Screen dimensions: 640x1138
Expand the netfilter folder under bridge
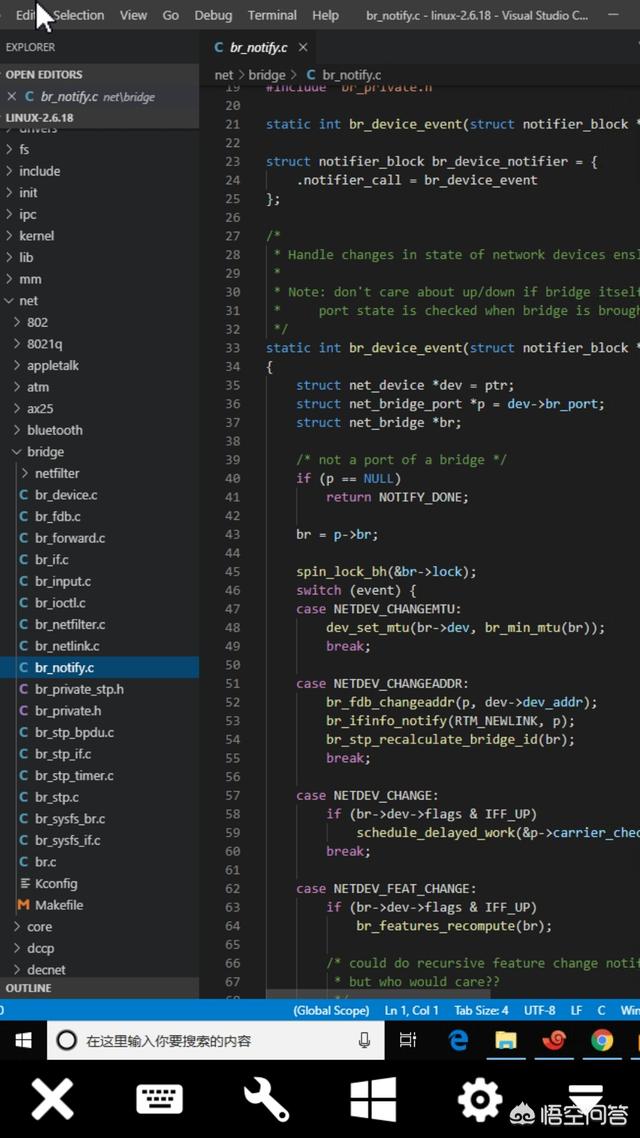click(x=57, y=473)
